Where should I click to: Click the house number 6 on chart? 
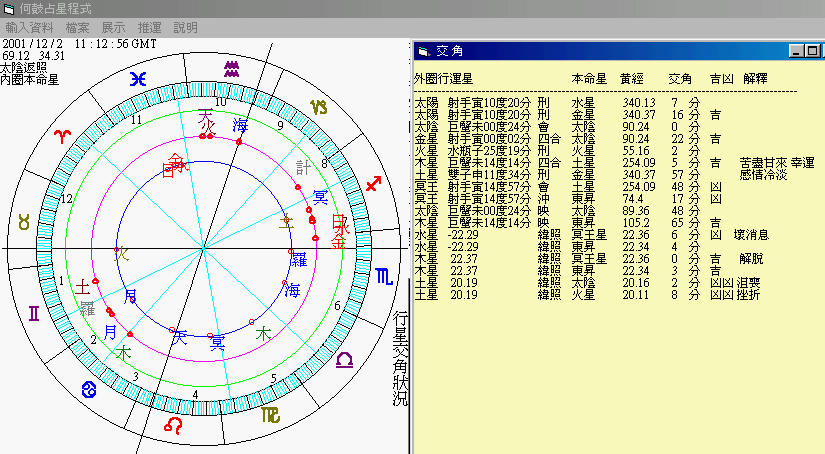tap(337, 306)
